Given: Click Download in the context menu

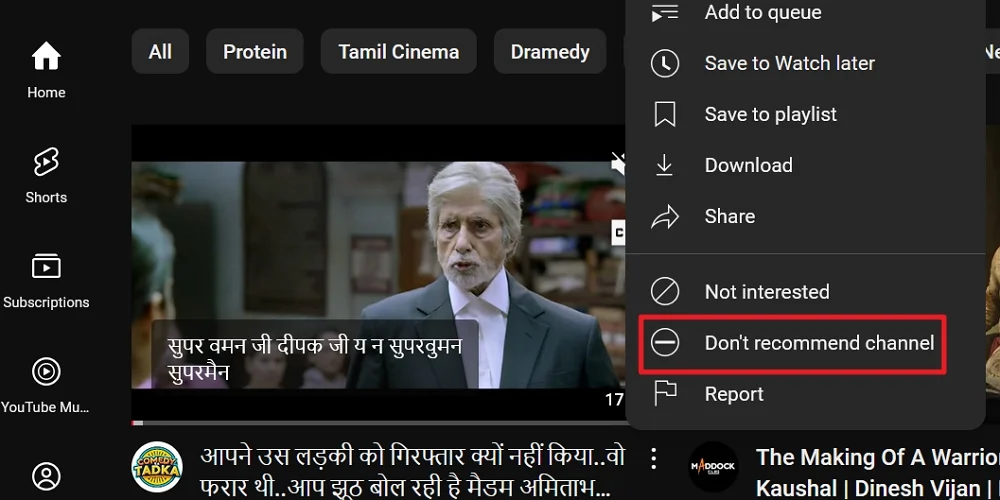Looking at the screenshot, I should pos(748,165).
